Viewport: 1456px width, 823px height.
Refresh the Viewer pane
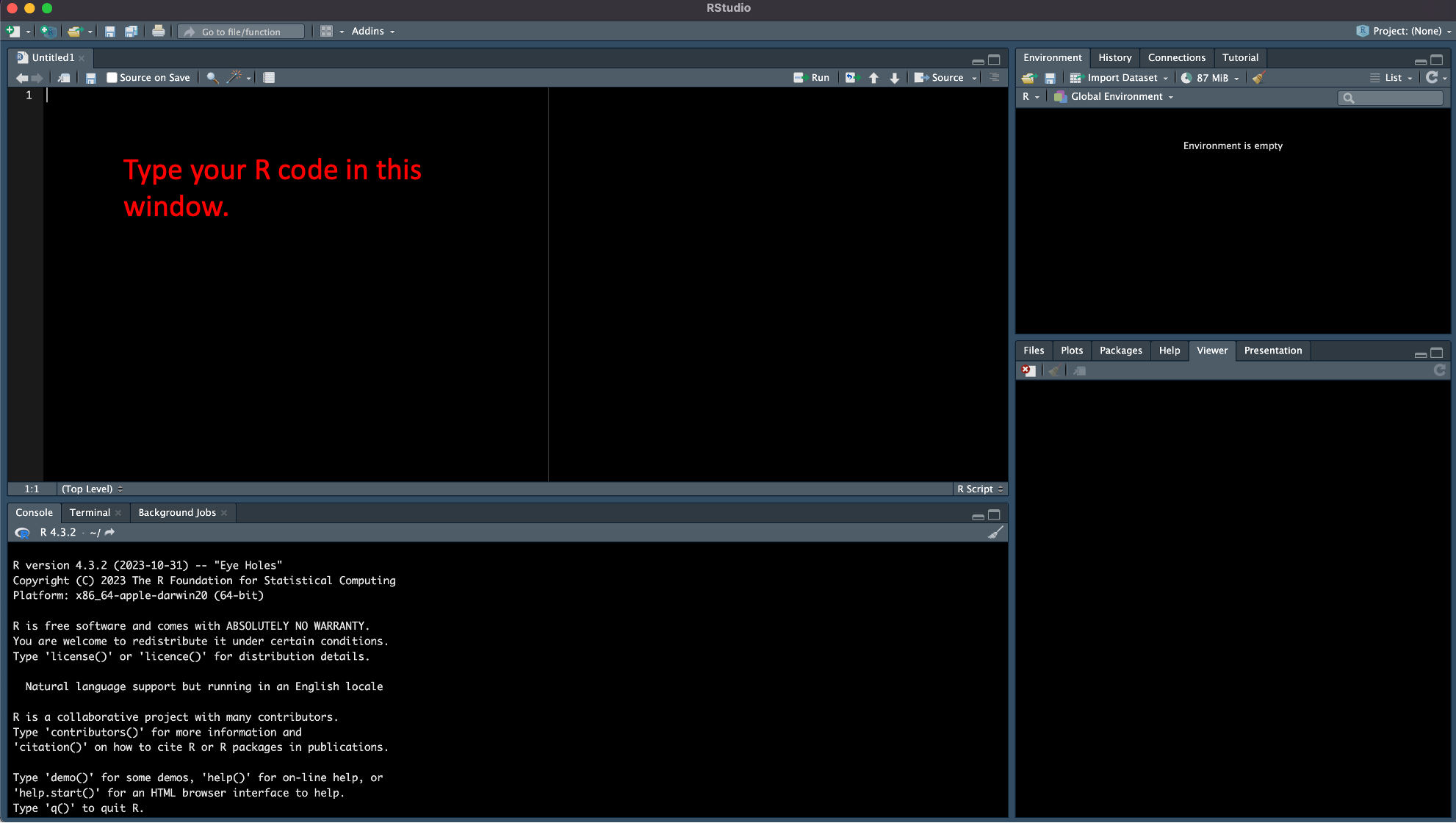click(x=1440, y=370)
